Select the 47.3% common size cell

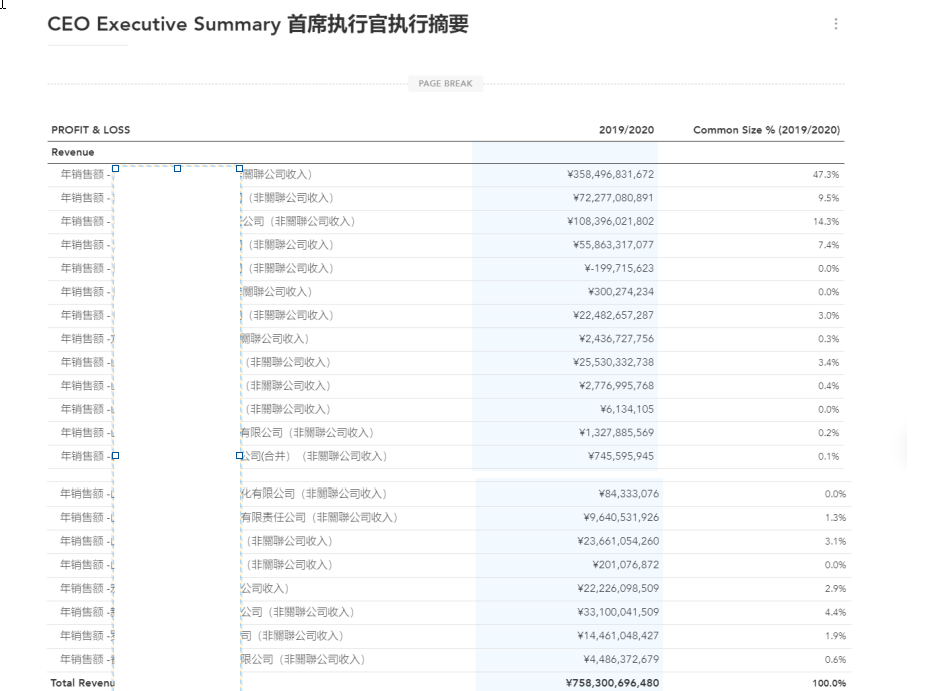click(826, 175)
